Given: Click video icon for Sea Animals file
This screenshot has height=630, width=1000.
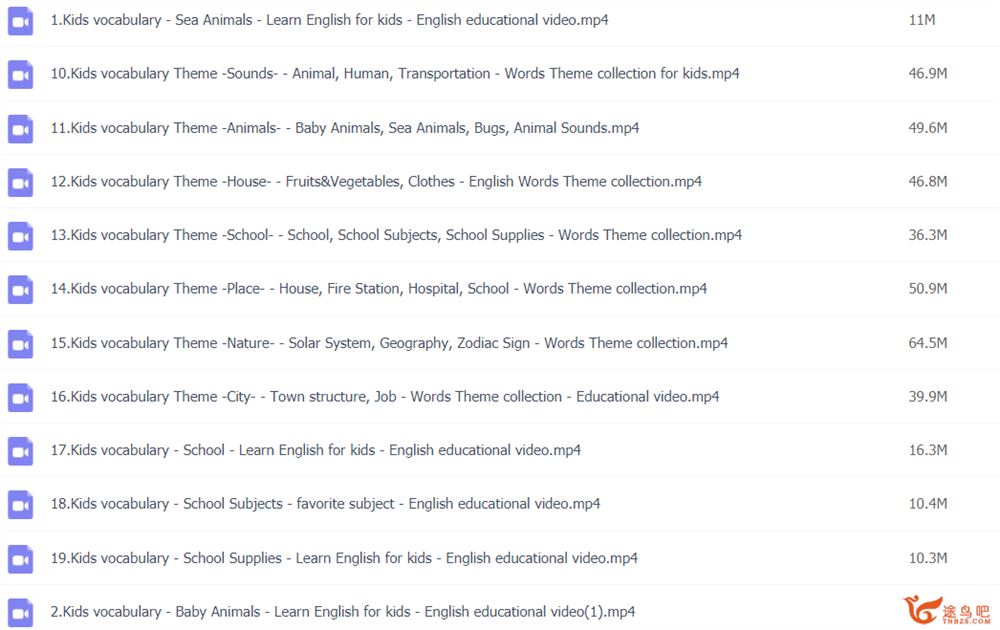Looking at the screenshot, I should 20,20.
